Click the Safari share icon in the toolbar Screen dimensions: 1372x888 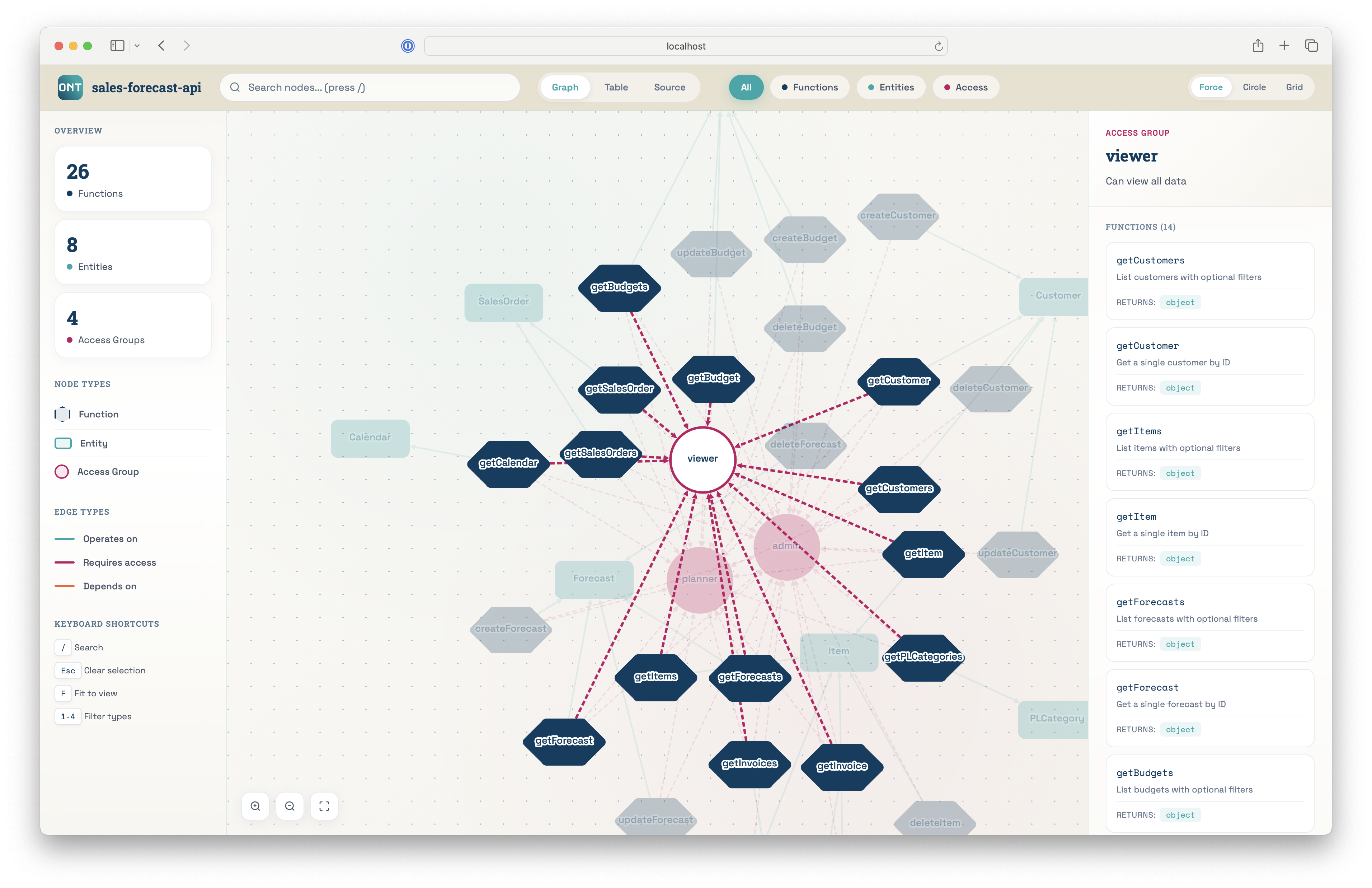[x=1258, y=46]
